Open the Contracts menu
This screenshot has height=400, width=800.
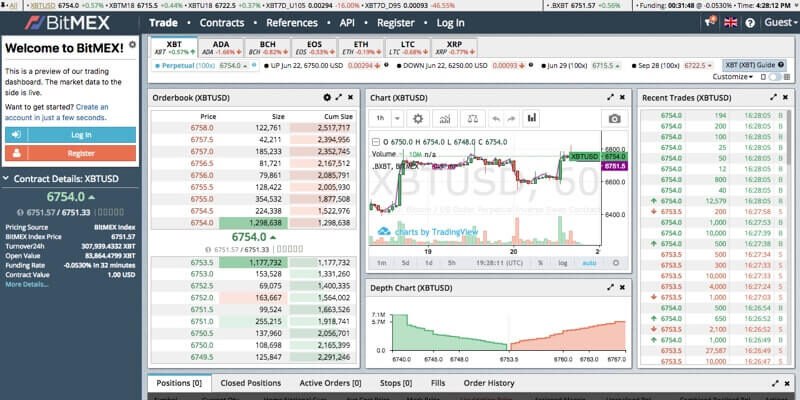[x=222, y=23]
